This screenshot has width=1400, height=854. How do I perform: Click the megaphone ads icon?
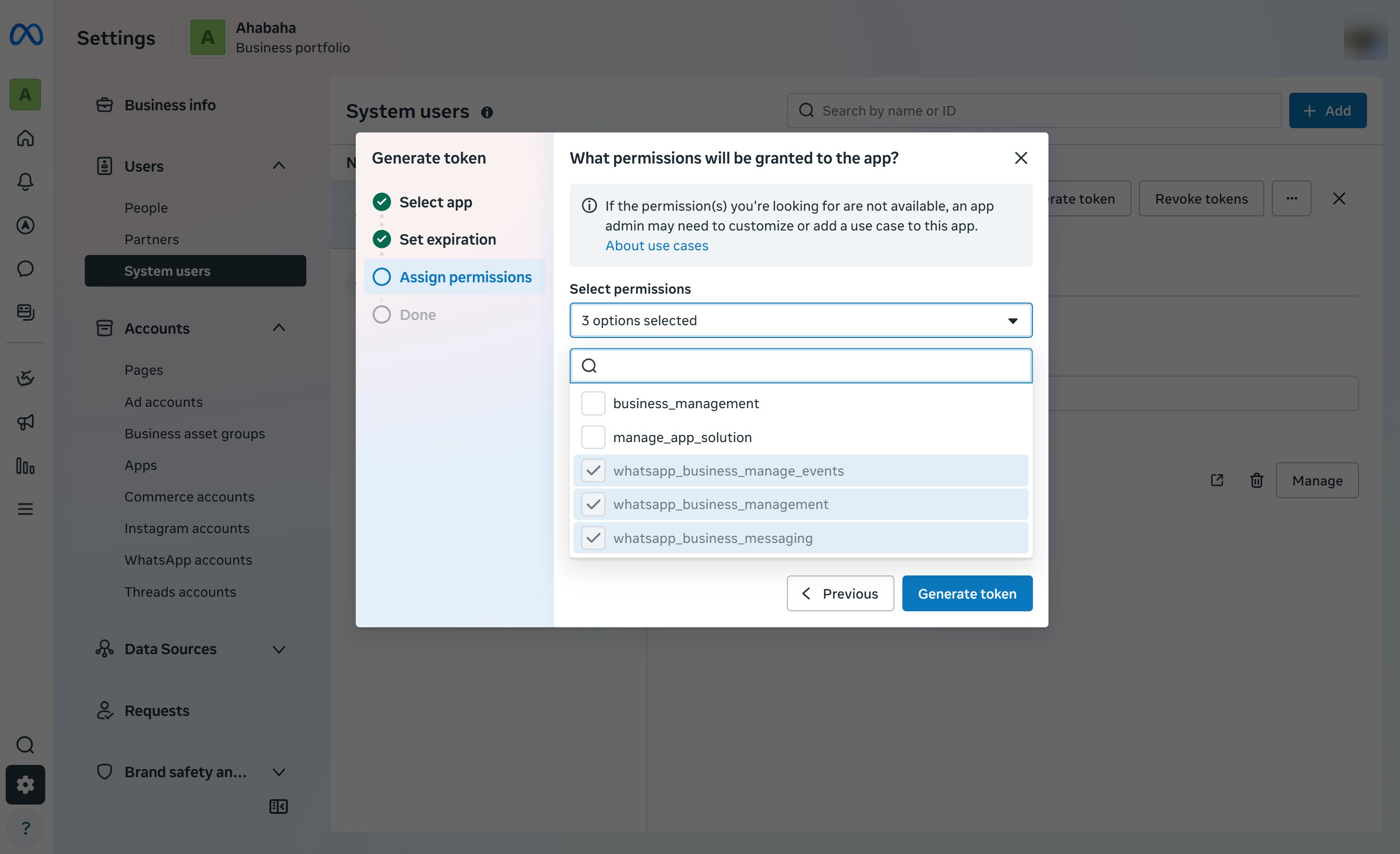click(x=25, y=422)
